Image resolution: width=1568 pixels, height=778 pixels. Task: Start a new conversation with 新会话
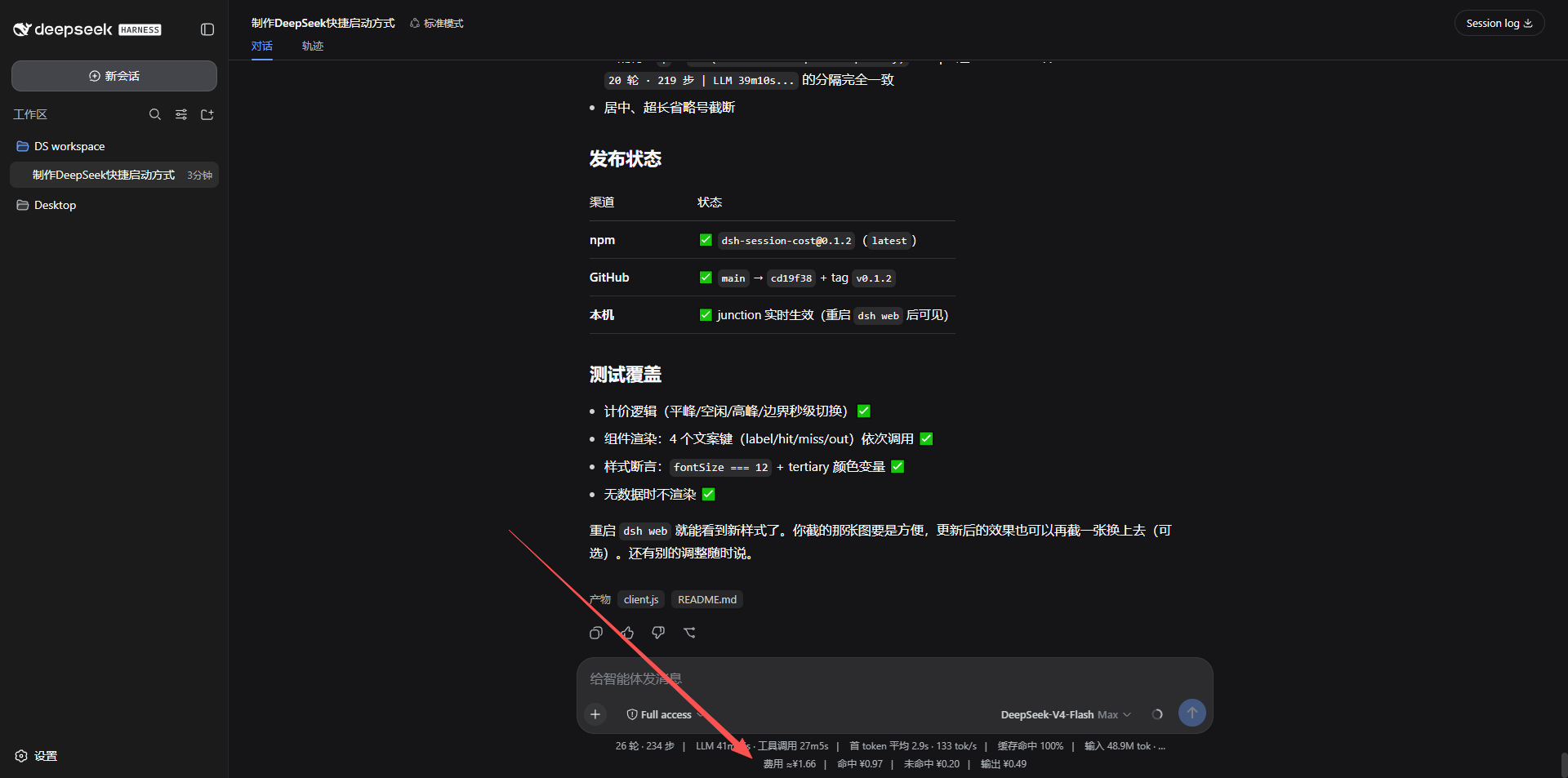(x=114, y=76)
